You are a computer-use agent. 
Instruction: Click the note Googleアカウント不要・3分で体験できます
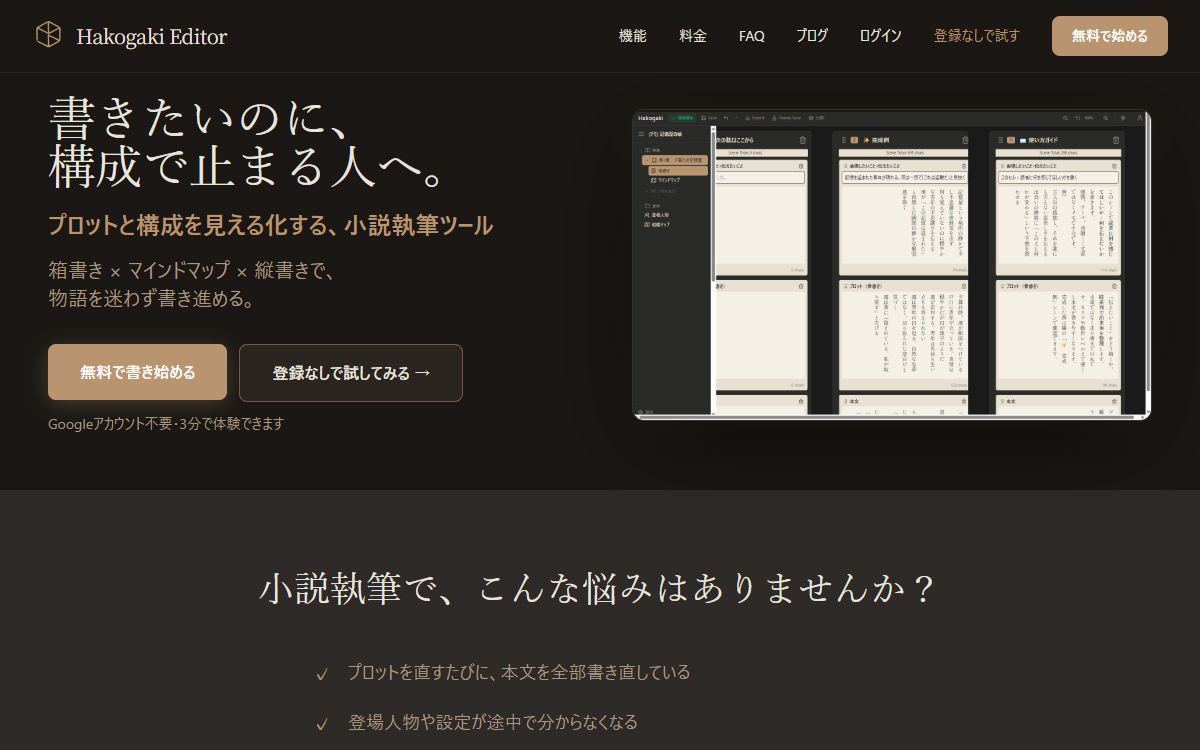click(x=166, y=423)
